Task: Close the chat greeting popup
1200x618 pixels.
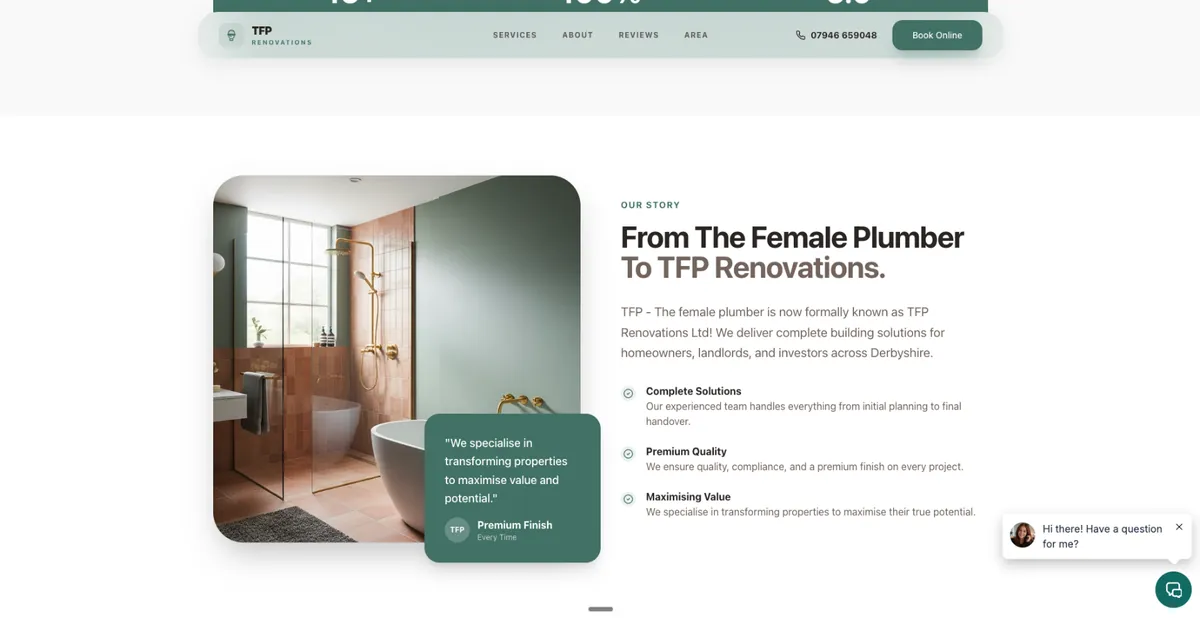Action: pyautogui.click(x=1179, y=526)
